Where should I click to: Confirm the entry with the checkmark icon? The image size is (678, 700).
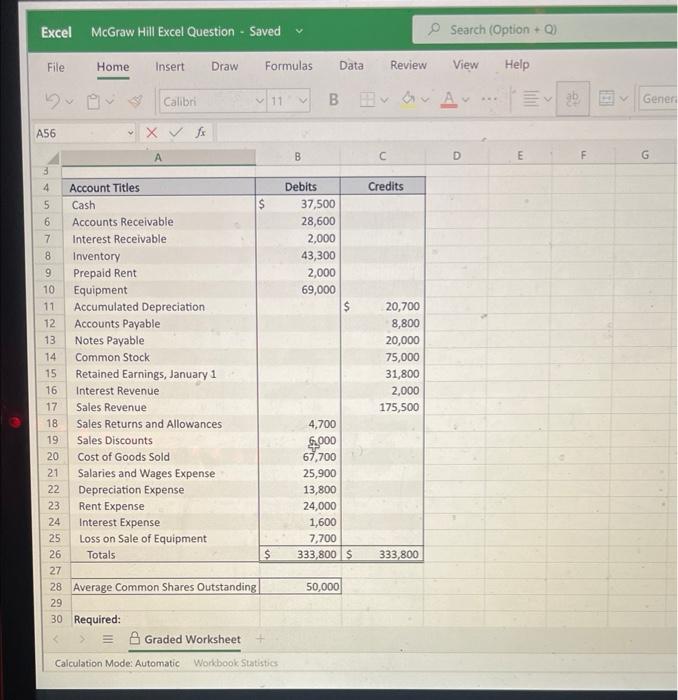click(x=176, y=132)
